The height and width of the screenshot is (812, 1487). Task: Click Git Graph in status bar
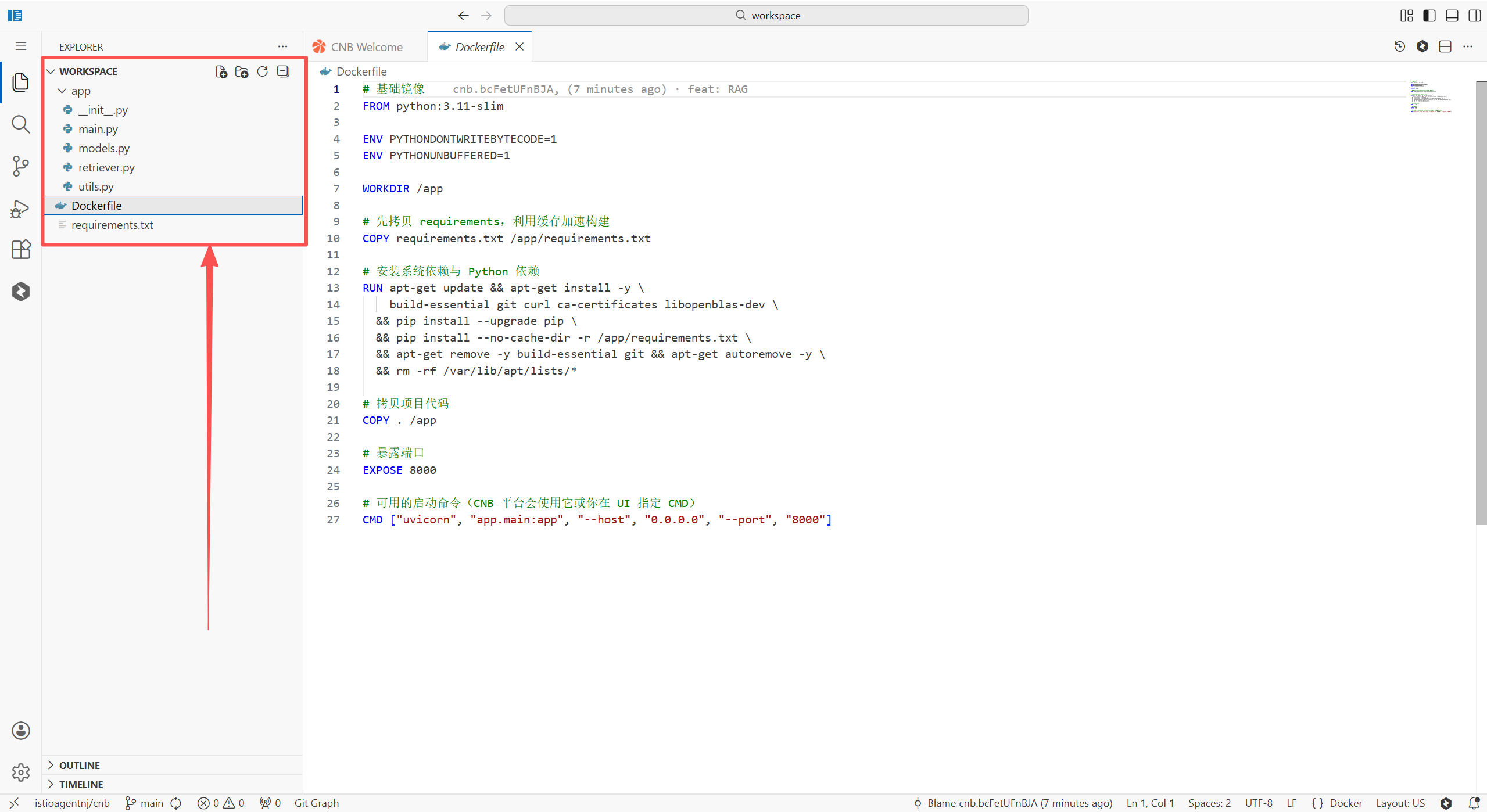click(x=317, y=803)
